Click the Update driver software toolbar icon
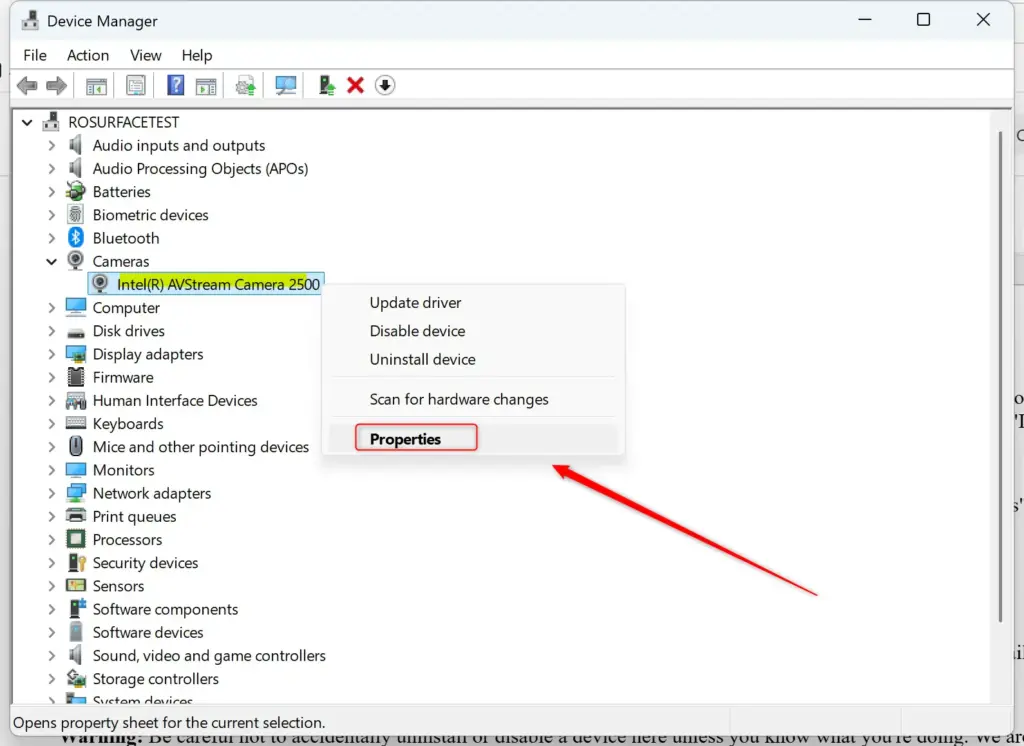The width and height of the screenshot is (1024, 746). click(246, 86)
